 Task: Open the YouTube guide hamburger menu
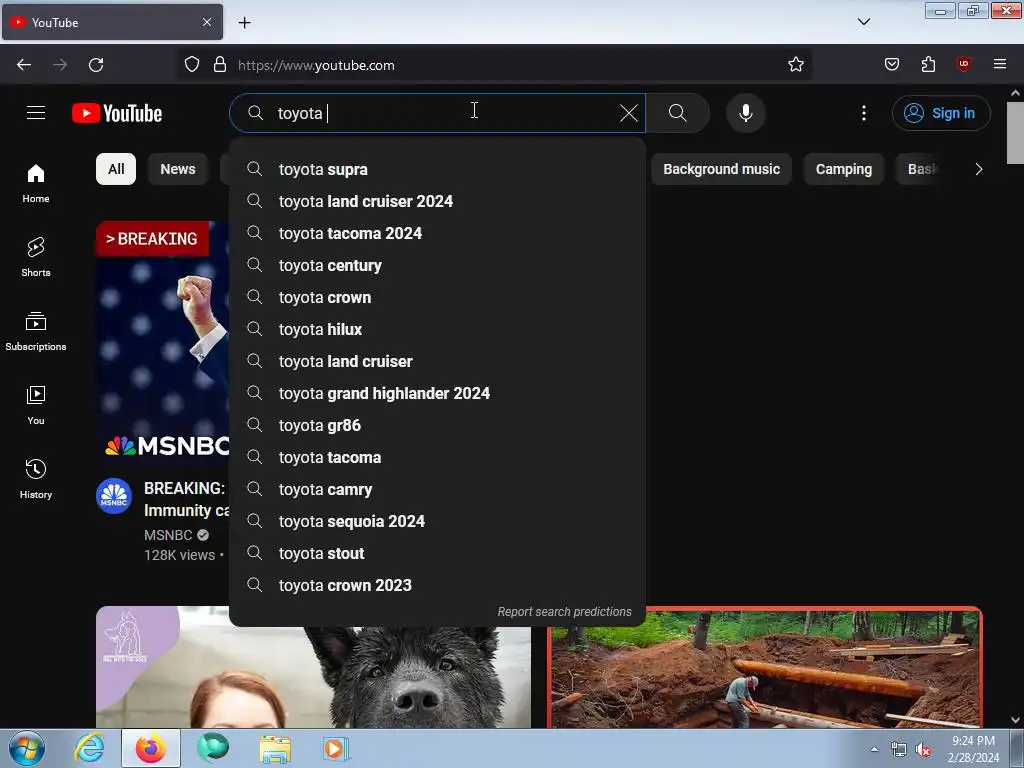tap(36, 113)
